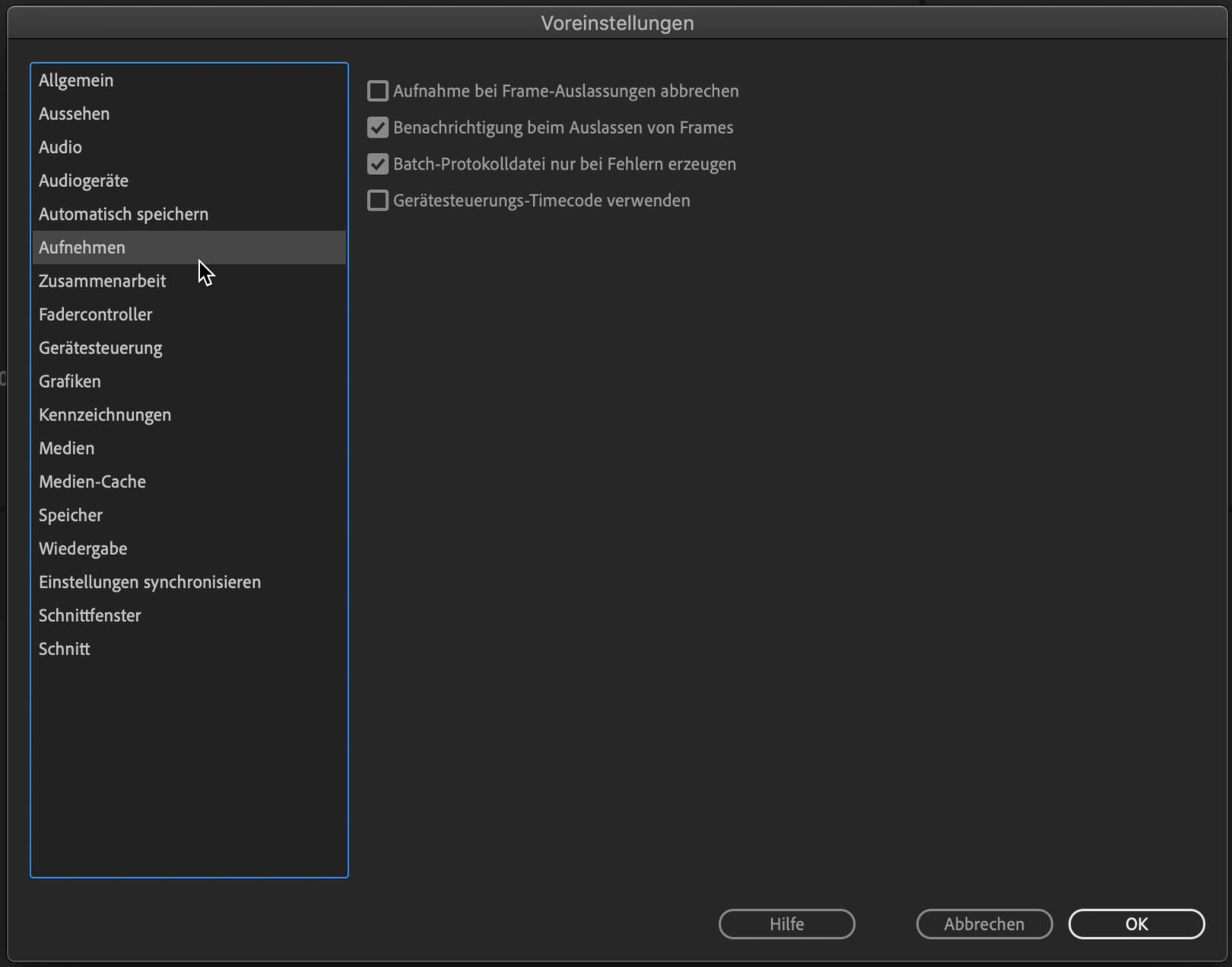This screenshot has width=1232, height=967.
Task: Switch to Audio preferences
Action: click(x=61, y=147)
